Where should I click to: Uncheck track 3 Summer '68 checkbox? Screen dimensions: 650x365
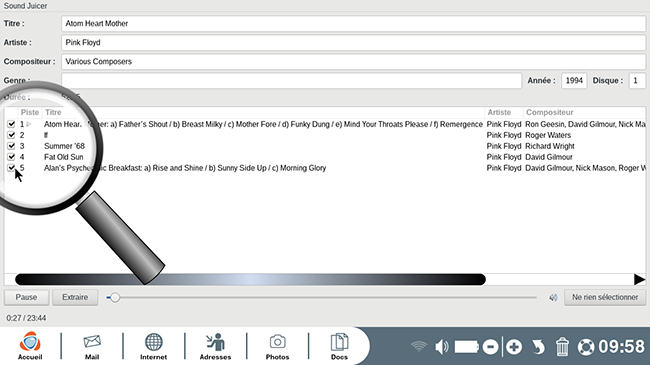[11, 146]
